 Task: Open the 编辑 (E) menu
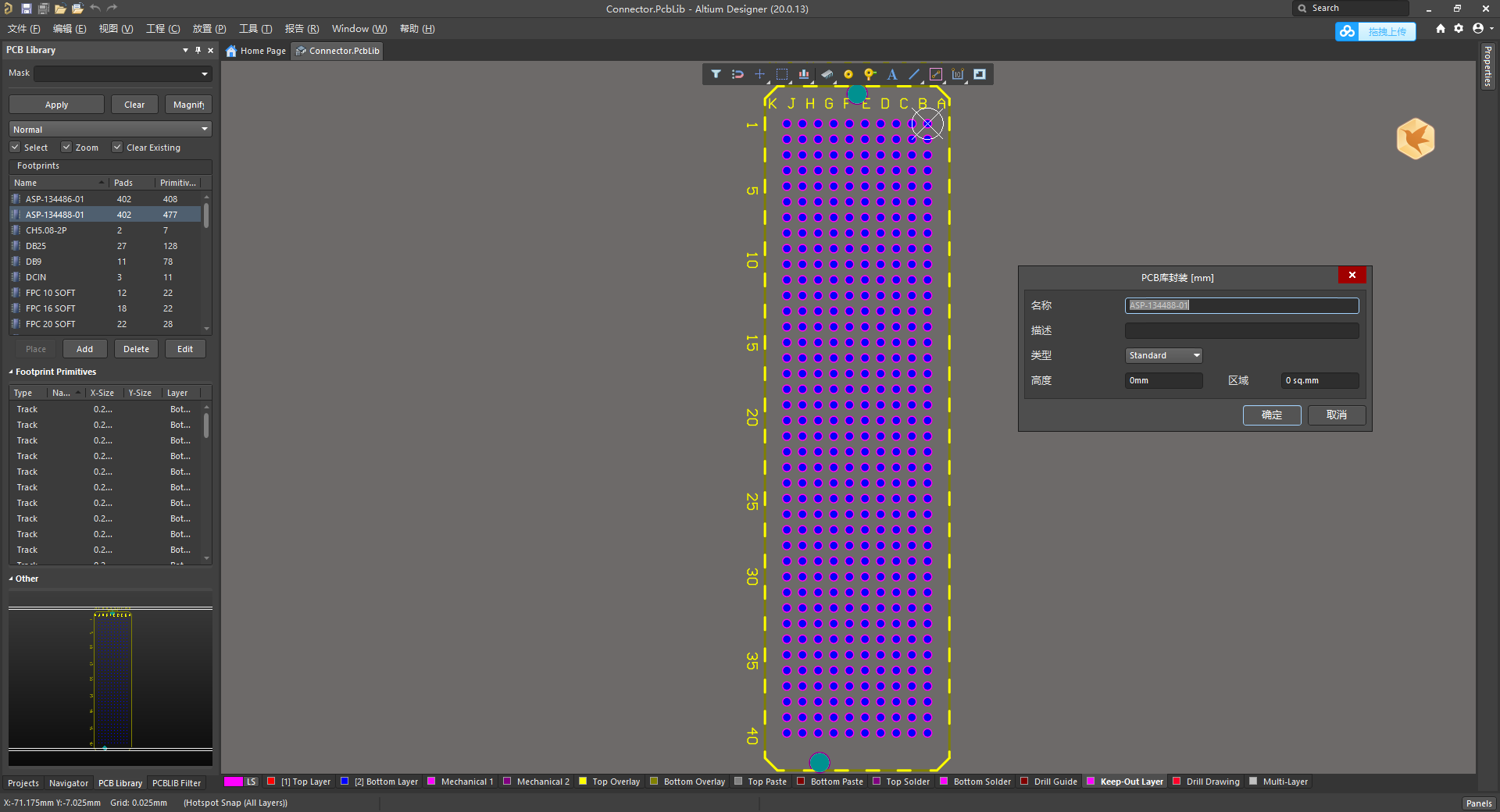tap(70, 29)
